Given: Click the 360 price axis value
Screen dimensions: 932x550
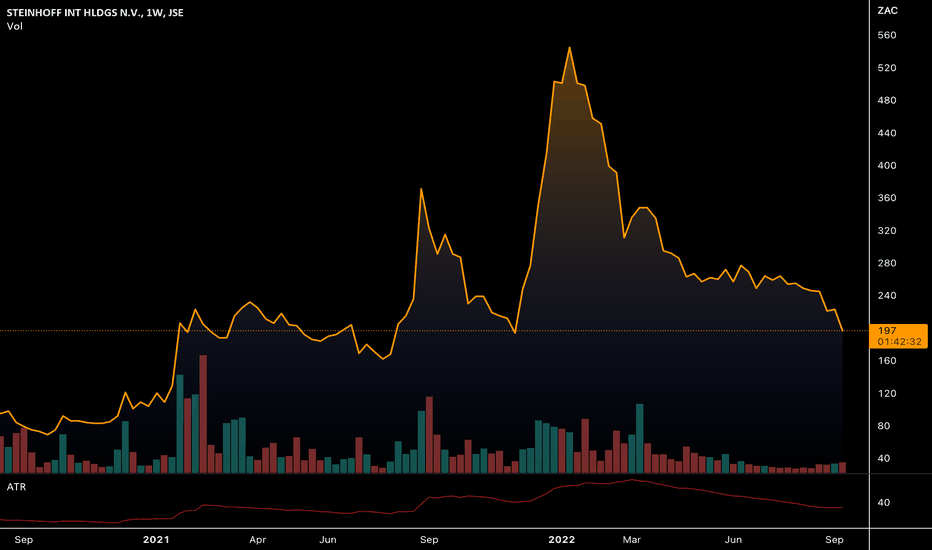Looking at the screenshot, I should point(887,198).
